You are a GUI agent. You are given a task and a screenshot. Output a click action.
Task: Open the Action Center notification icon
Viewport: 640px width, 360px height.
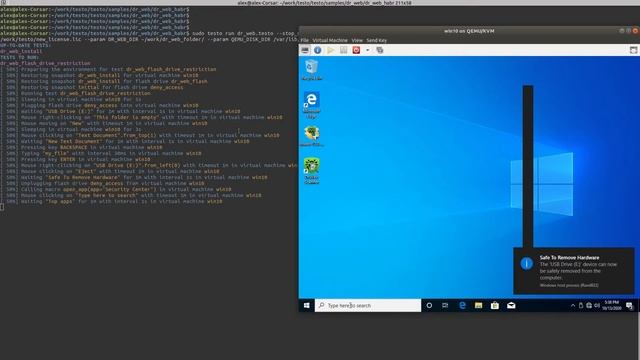pos(629,305)
